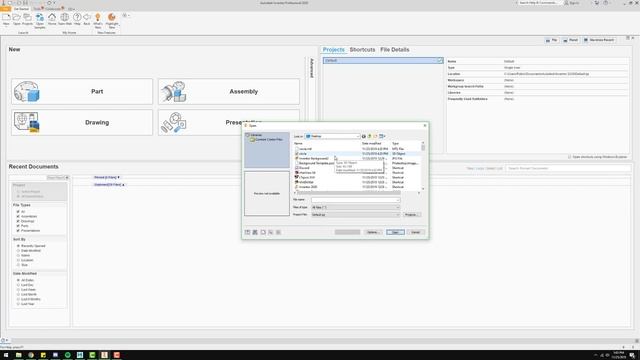
Task: Create a new Drawing
Action: tap(82, 122)
